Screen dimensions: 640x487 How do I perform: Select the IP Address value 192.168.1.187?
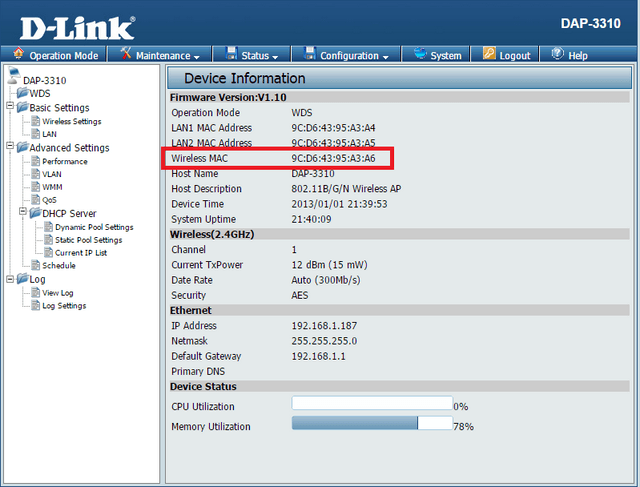pos(324,326)
